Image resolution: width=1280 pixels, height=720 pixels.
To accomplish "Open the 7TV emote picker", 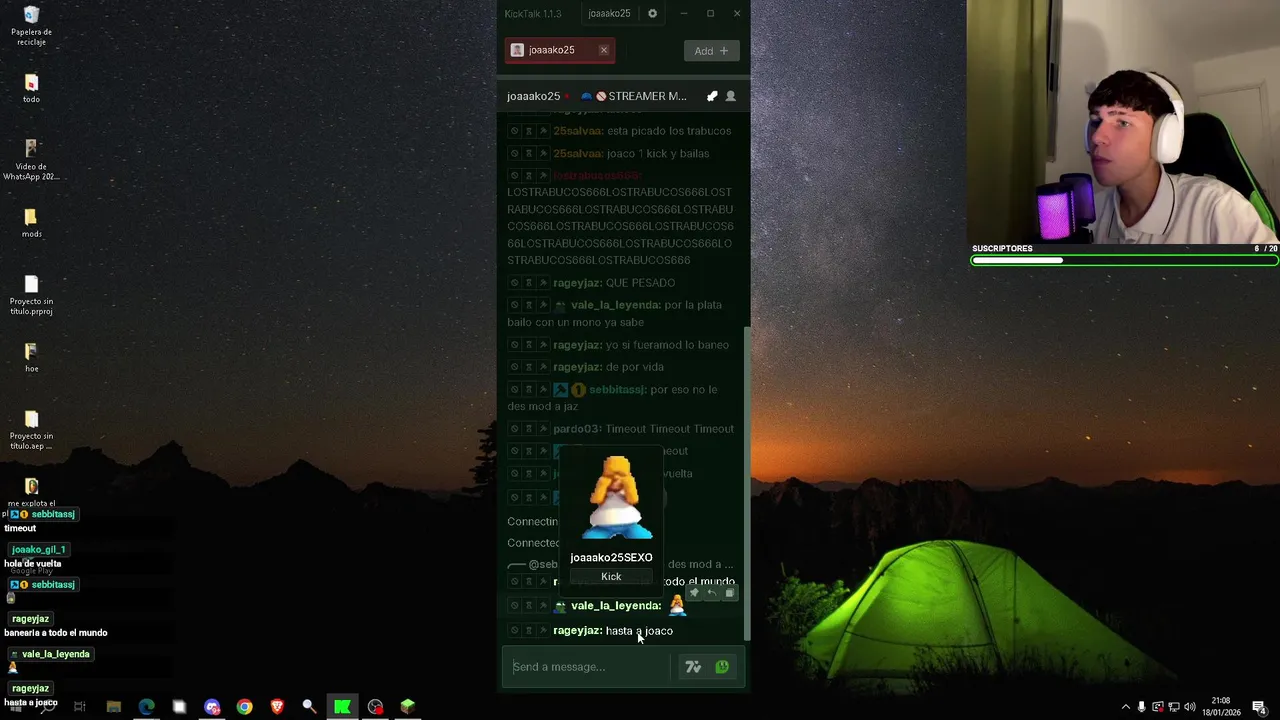I will point(693,667).
